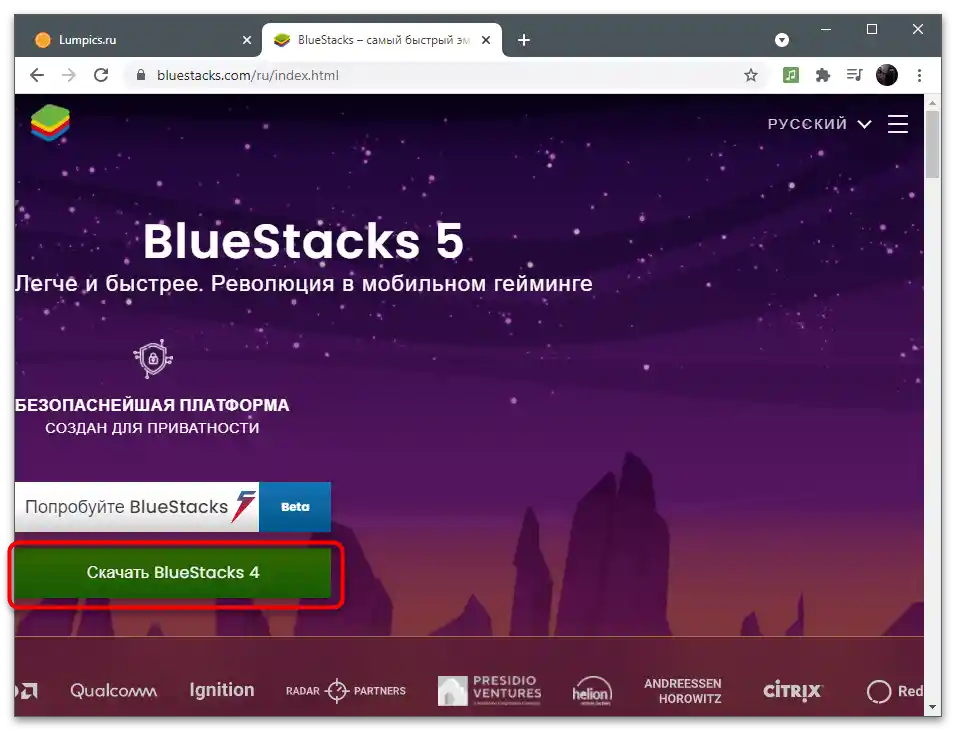Click the address bar URL

(248, 75)
